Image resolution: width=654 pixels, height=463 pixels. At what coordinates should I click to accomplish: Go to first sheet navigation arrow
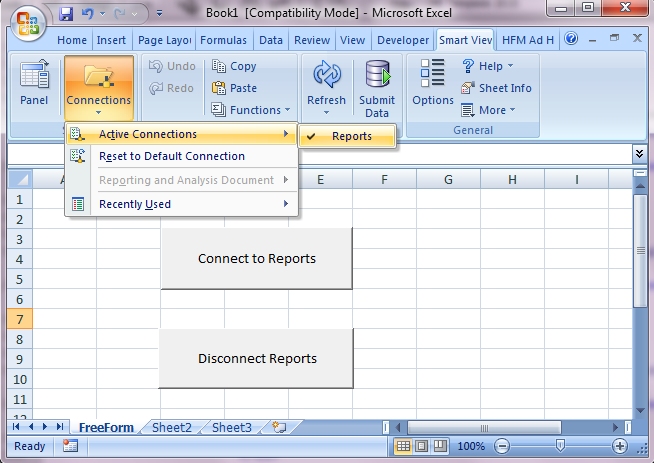tap(16, 427)
